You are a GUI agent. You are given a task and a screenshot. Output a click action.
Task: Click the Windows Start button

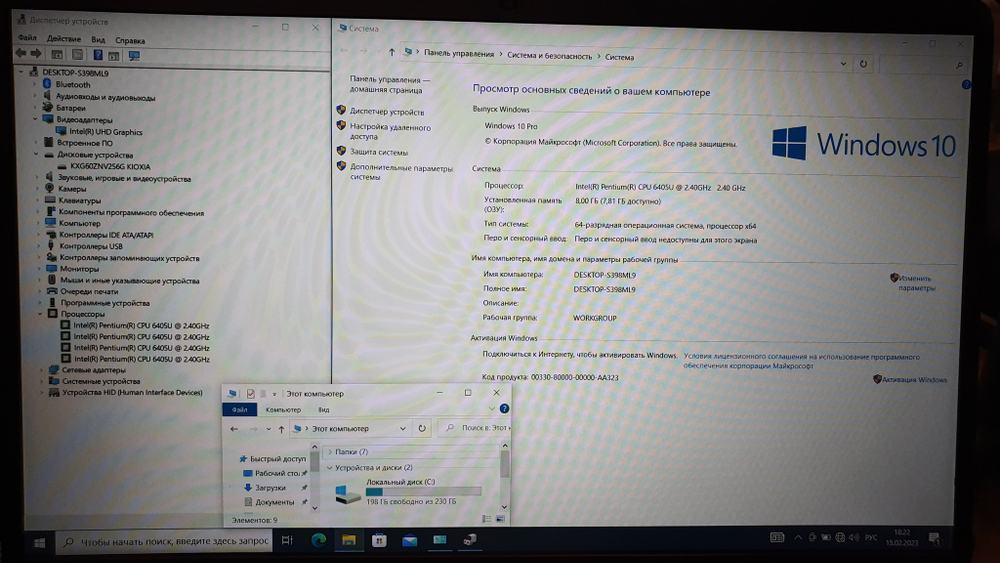point(40,543)
